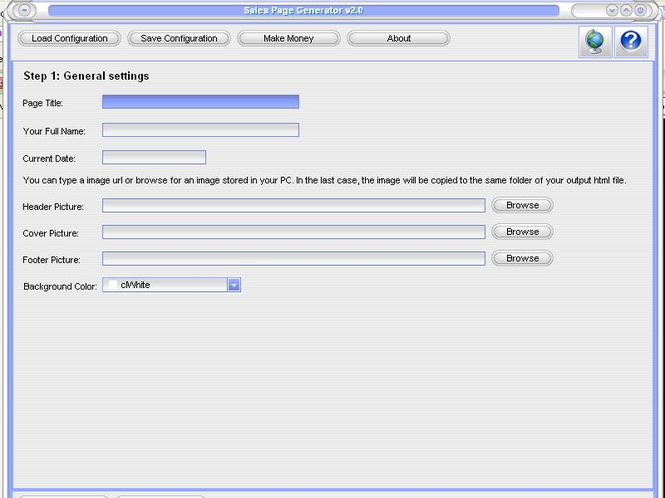Click into Cover Picture path field
Viewport: 665px width, 498px height.
293,232
